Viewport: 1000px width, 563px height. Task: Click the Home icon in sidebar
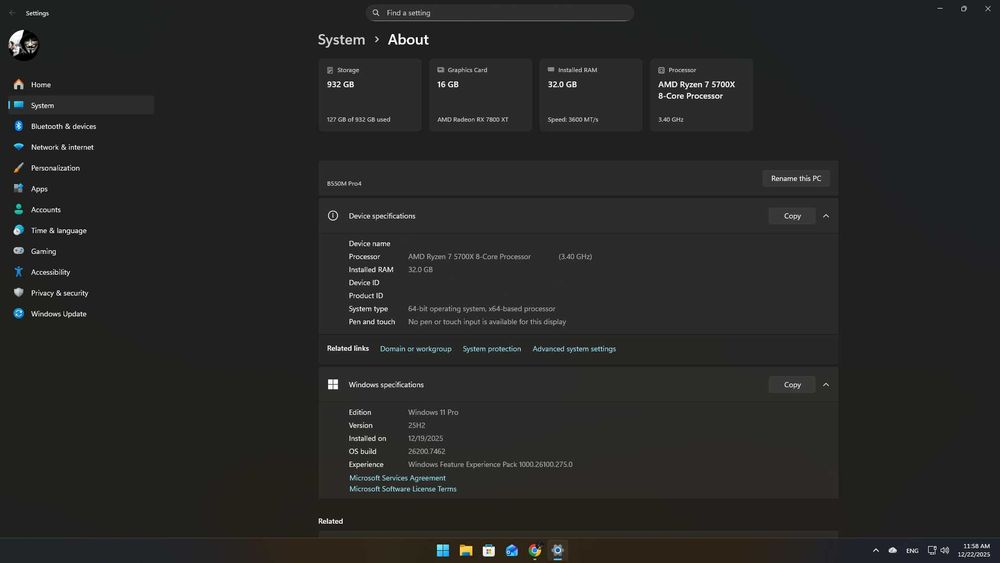point(18,84)
